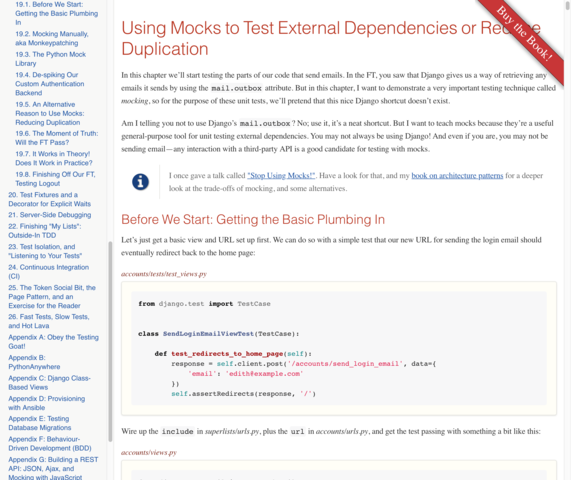The height and width of the screenshot is (480, 571).
Task: Open 19.5 An Alternative Reason to Use Mocks
Action: pyautogui.click(x=50, y=113)
